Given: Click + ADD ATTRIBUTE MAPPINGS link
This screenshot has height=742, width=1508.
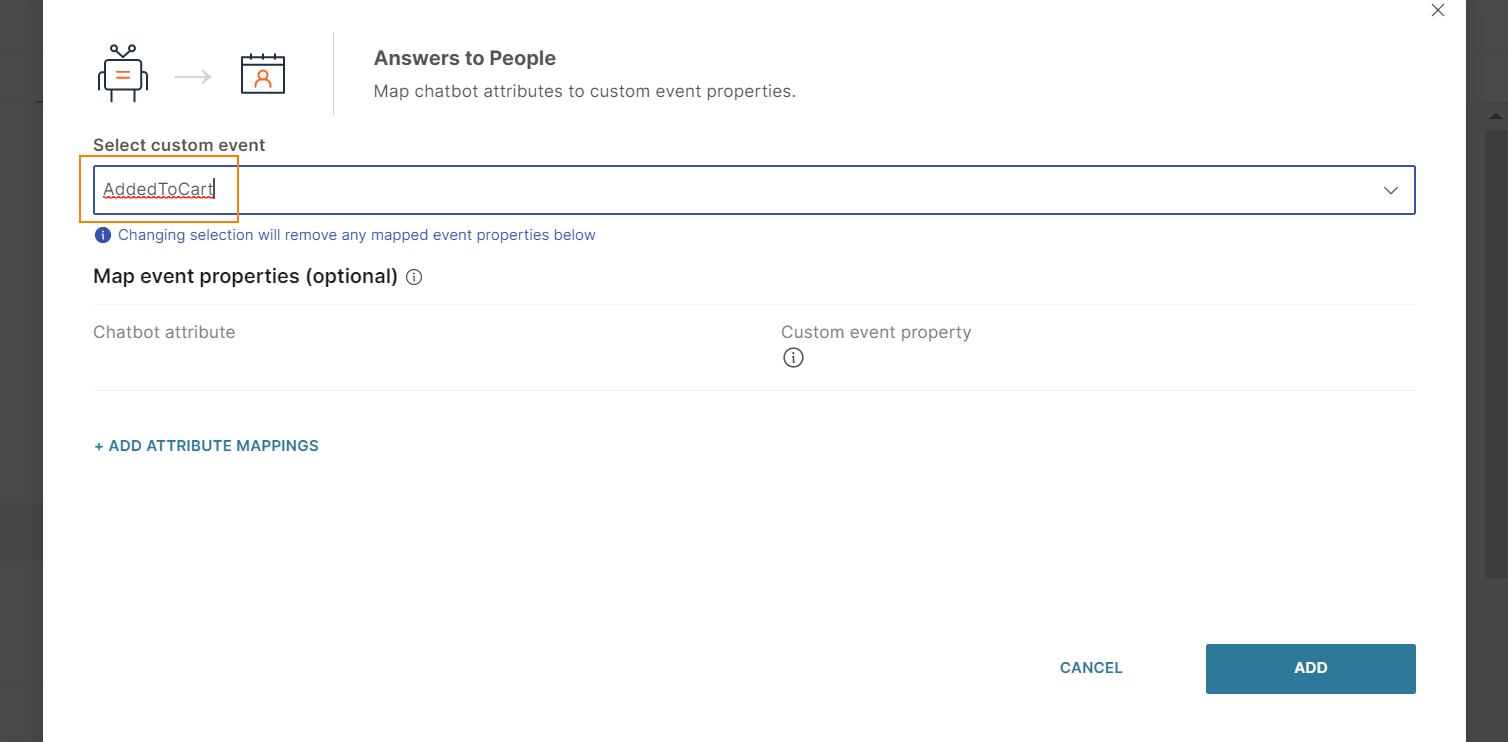Looking at the screenshot, I should coord(206,446).
